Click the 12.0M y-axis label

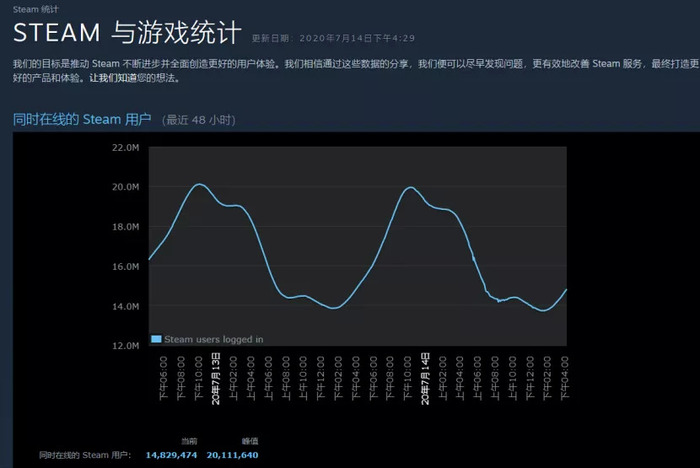pos(125,346)
